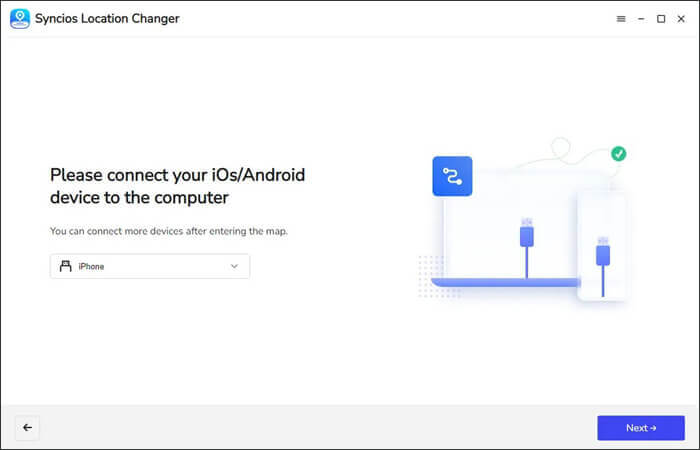Maximize the Syncios Location Changer window
This screenshot has width=700, height=450.
click(x=661, y=19)
